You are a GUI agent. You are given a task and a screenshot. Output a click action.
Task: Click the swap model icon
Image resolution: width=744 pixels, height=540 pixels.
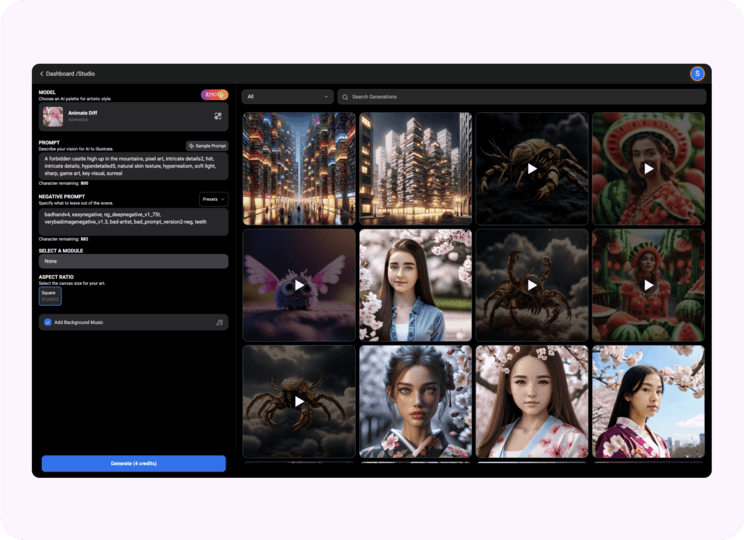pos(218,117)
